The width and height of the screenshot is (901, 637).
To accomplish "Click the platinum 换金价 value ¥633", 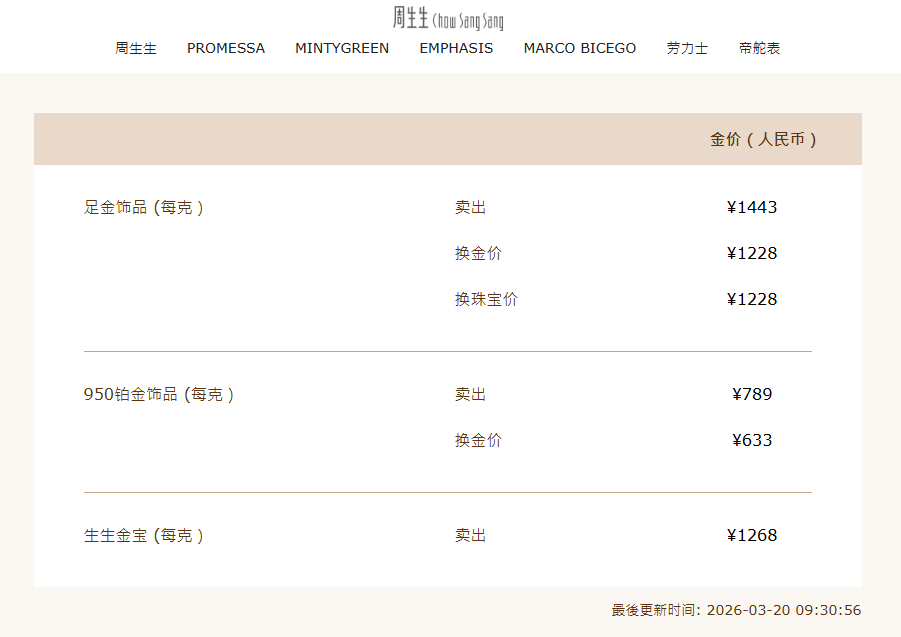I will (x=752, y=440).
